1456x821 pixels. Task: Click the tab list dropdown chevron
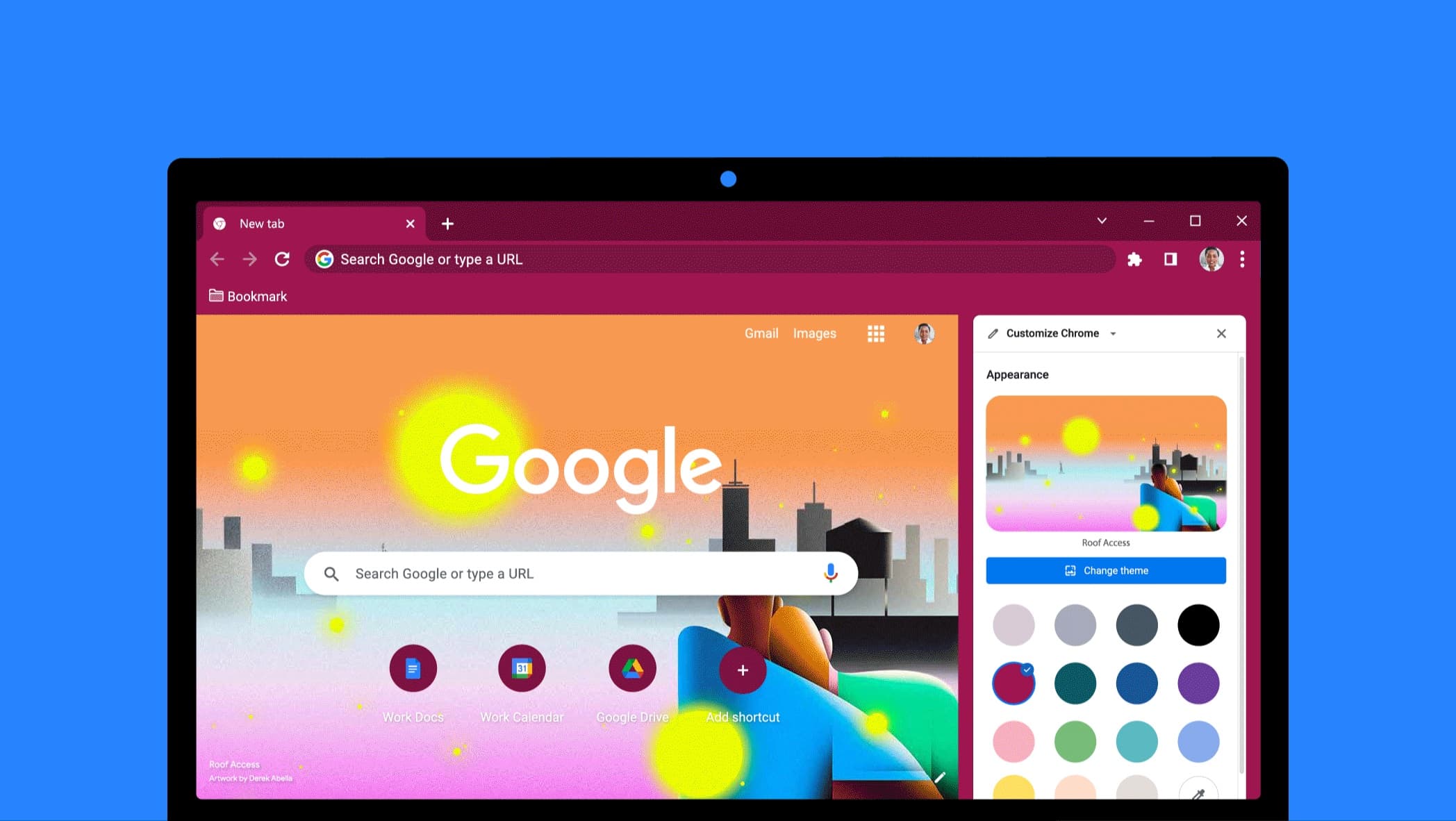(x=1102, y=221)
